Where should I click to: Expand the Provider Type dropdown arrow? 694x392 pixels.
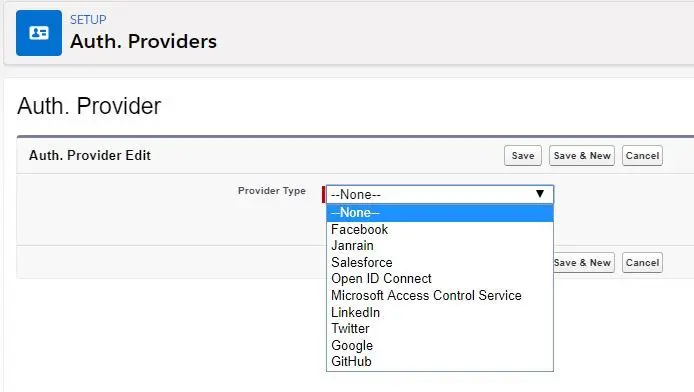pos(540,194)
